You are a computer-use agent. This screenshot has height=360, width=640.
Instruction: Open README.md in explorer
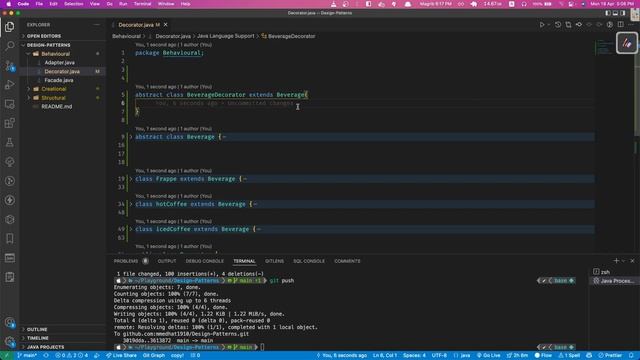56,107
